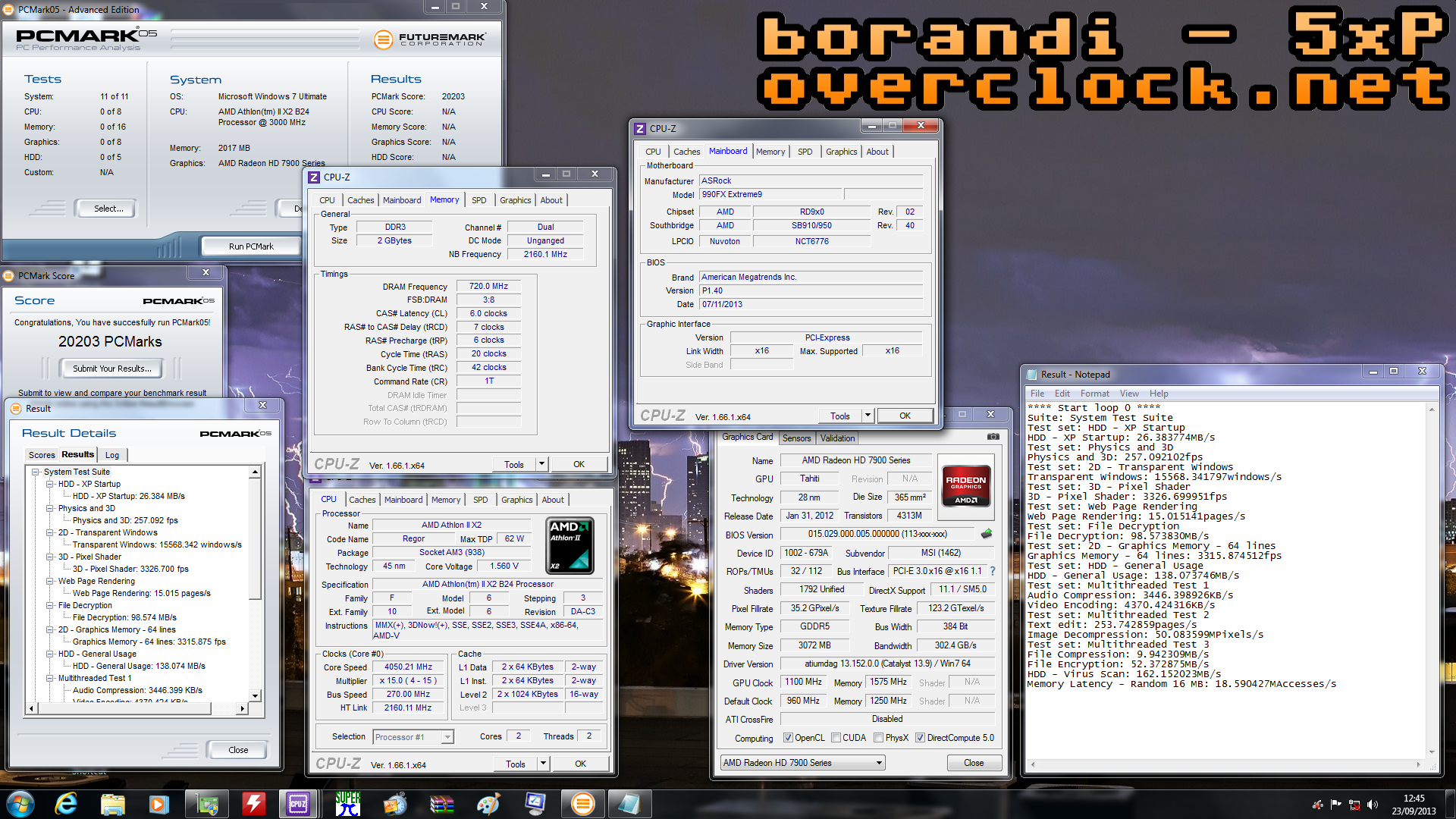This screenshot has width=1456, height=819.
Task: Collapse the System Test Suite tree node
Action: tap(36, 472)
